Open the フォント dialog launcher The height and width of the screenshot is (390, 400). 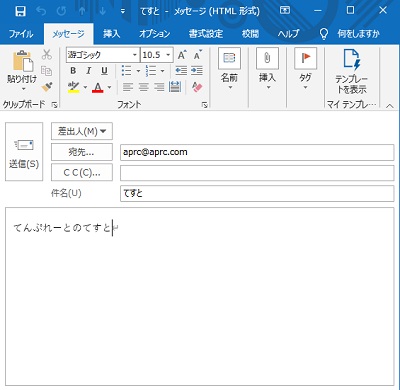(204, 105)
